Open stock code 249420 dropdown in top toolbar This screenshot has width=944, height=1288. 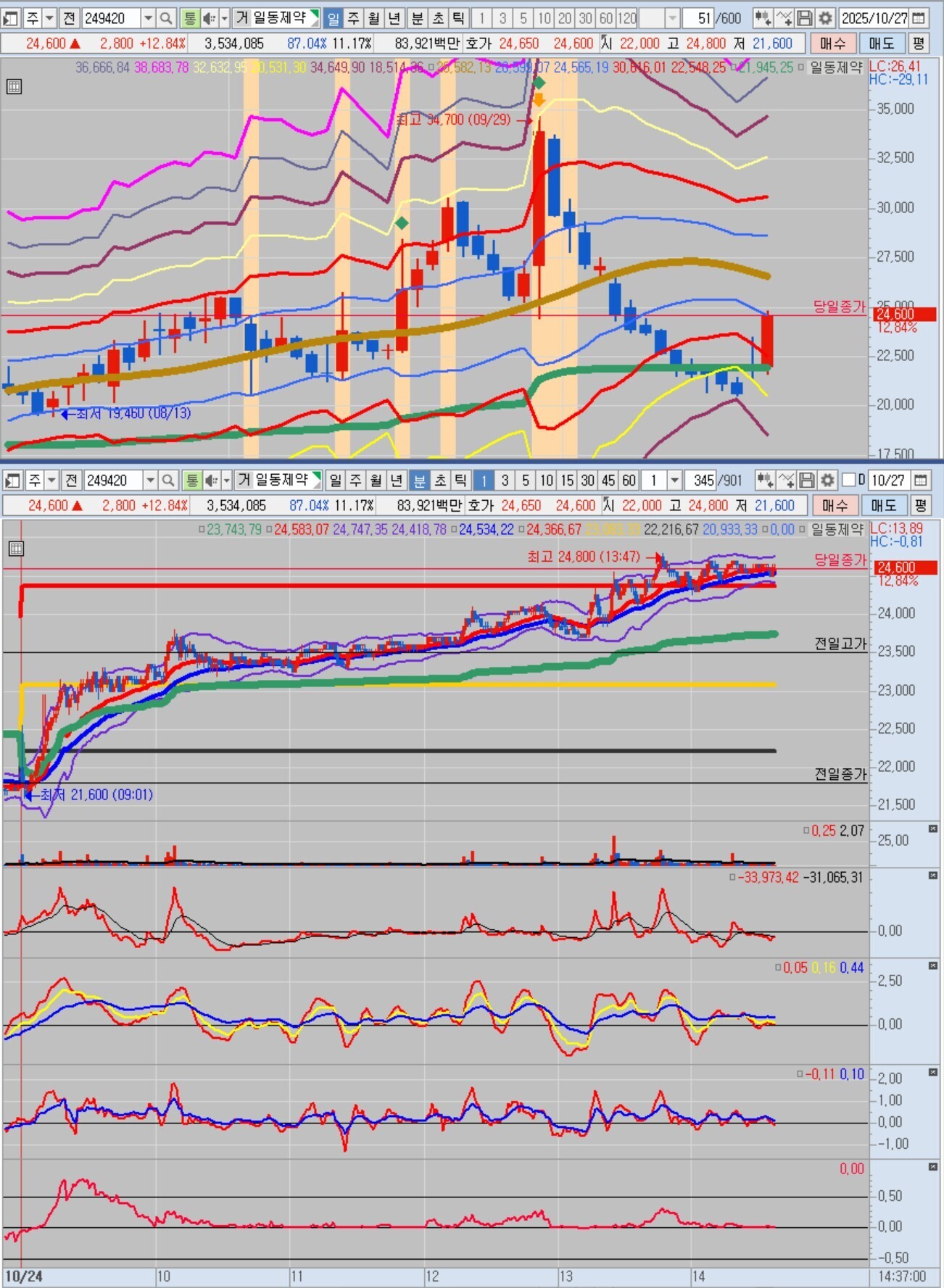148,18
